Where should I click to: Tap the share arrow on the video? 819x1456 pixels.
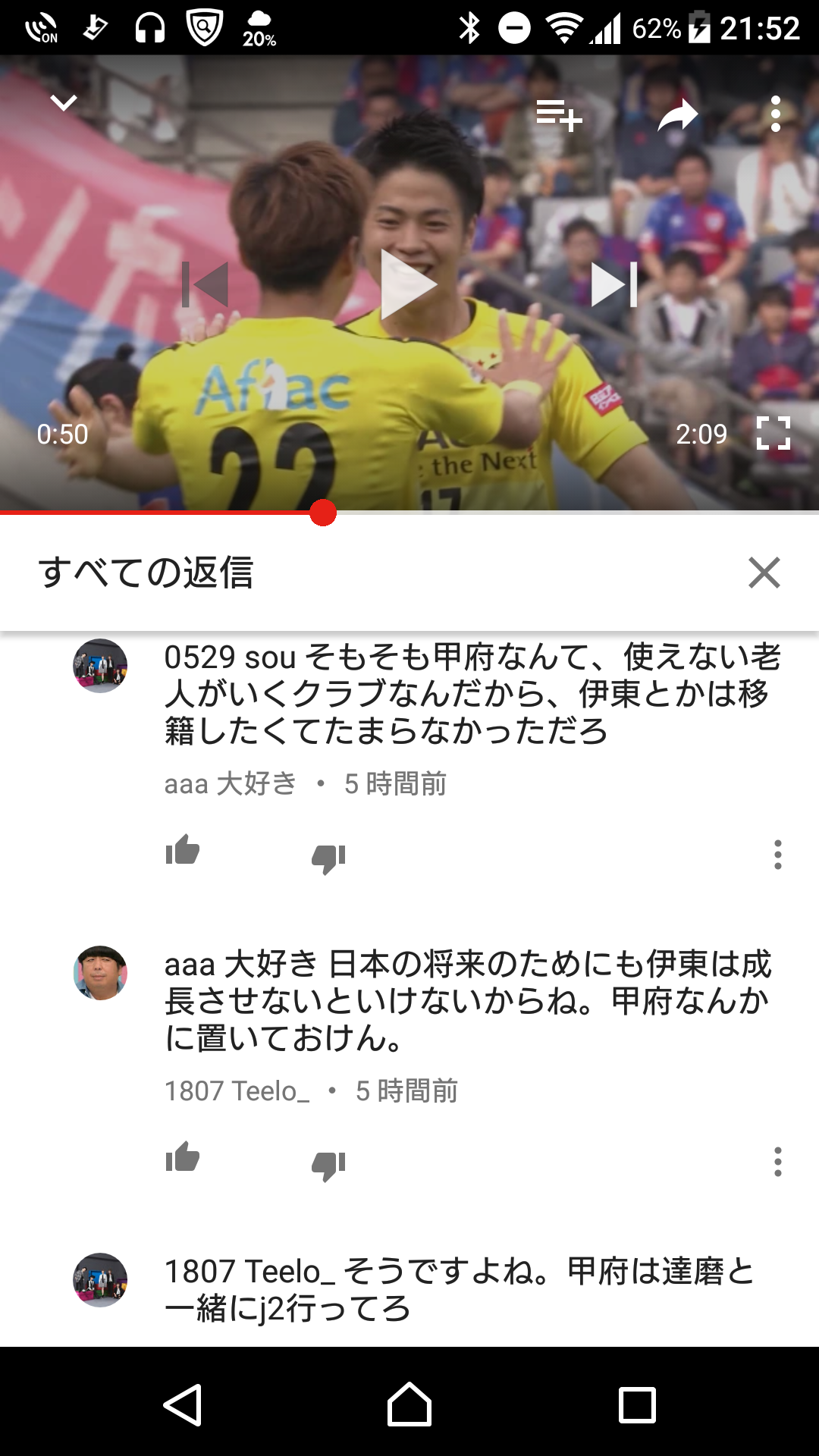[x=677, y=115]
